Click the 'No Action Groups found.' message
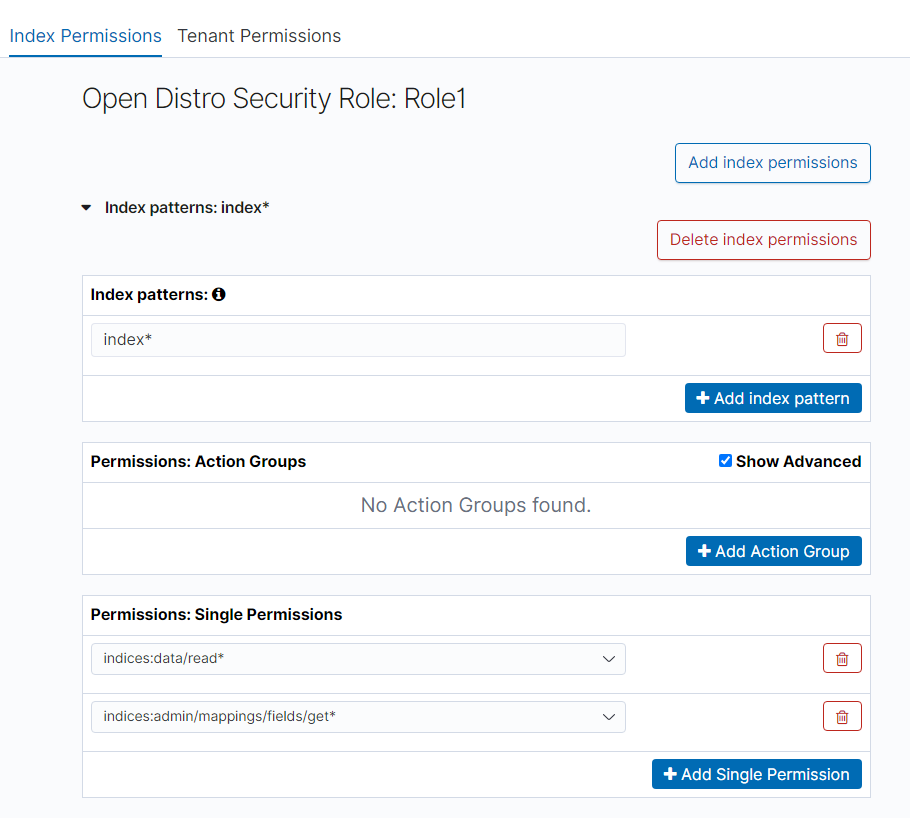 pos(476,506)
